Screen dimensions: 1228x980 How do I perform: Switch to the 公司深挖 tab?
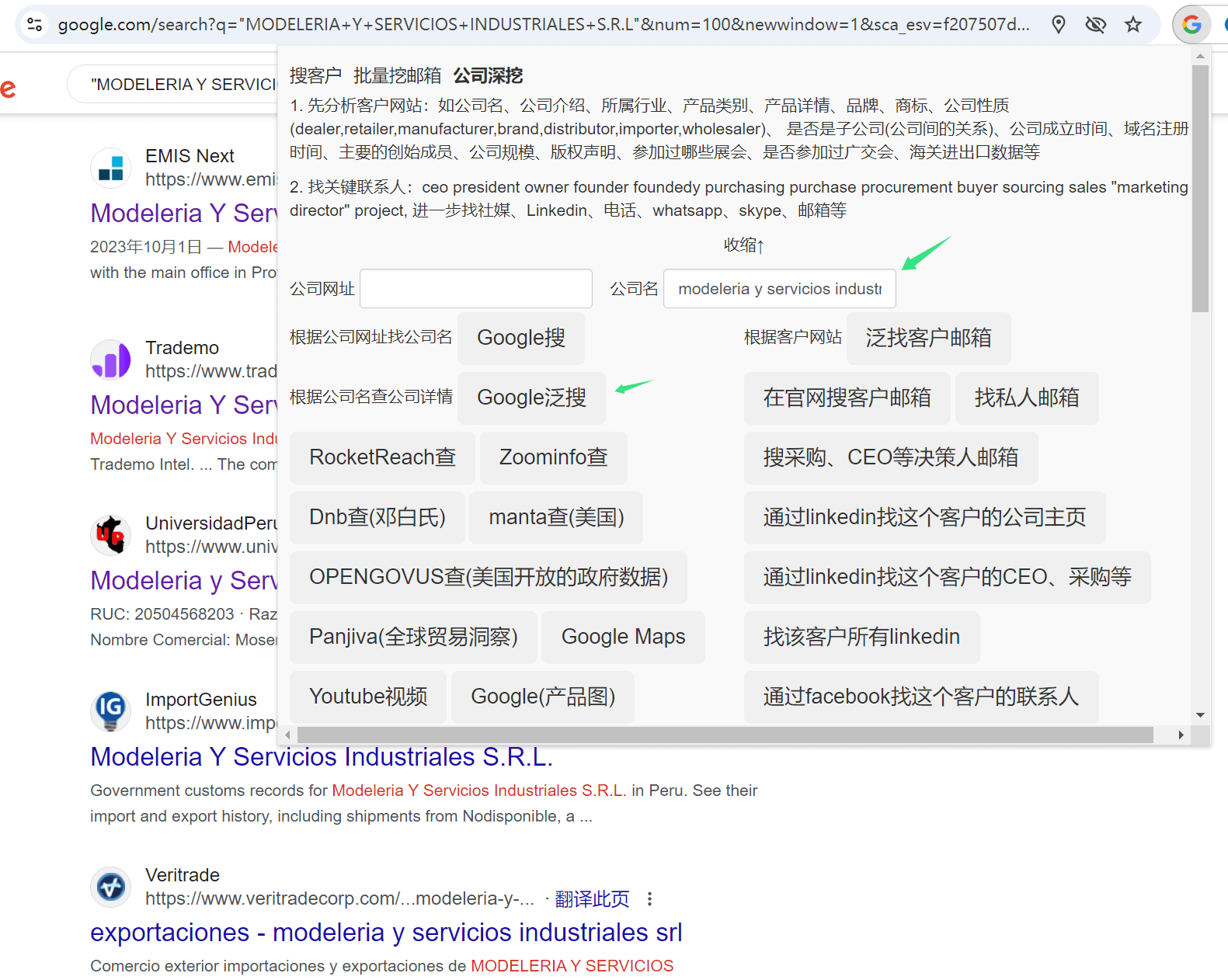coord(488,75)
